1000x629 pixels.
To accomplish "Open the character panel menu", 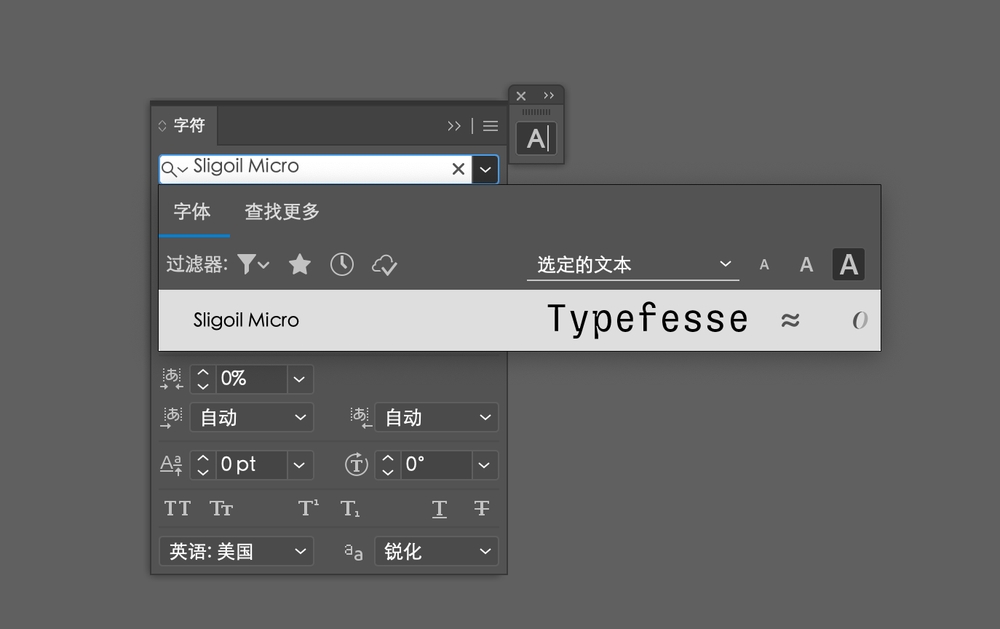I will 490,126.
